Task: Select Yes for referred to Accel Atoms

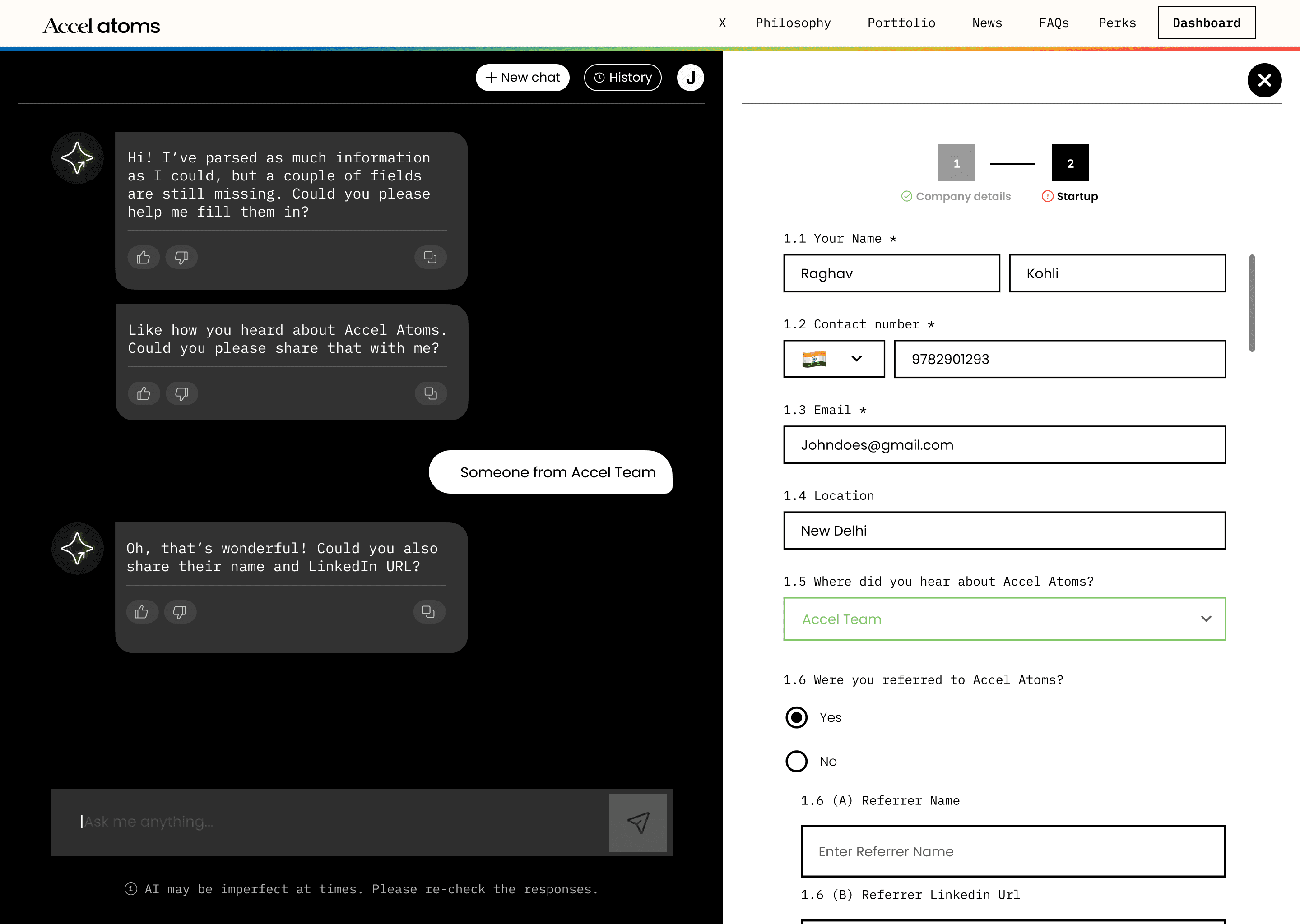Action: tap(796, 717)
